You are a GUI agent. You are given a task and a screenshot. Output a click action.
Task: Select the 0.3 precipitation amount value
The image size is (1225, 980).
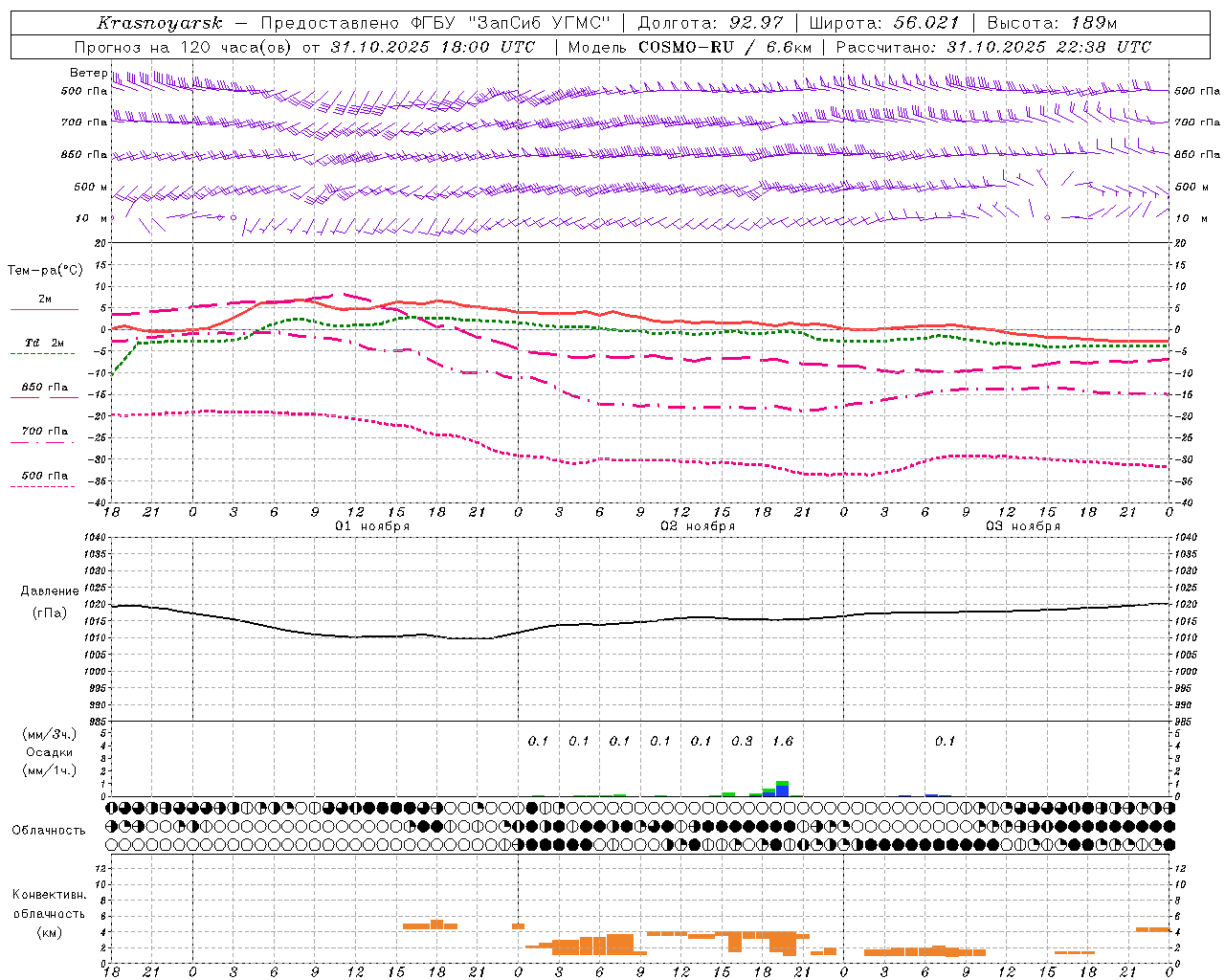pos(742,741)
